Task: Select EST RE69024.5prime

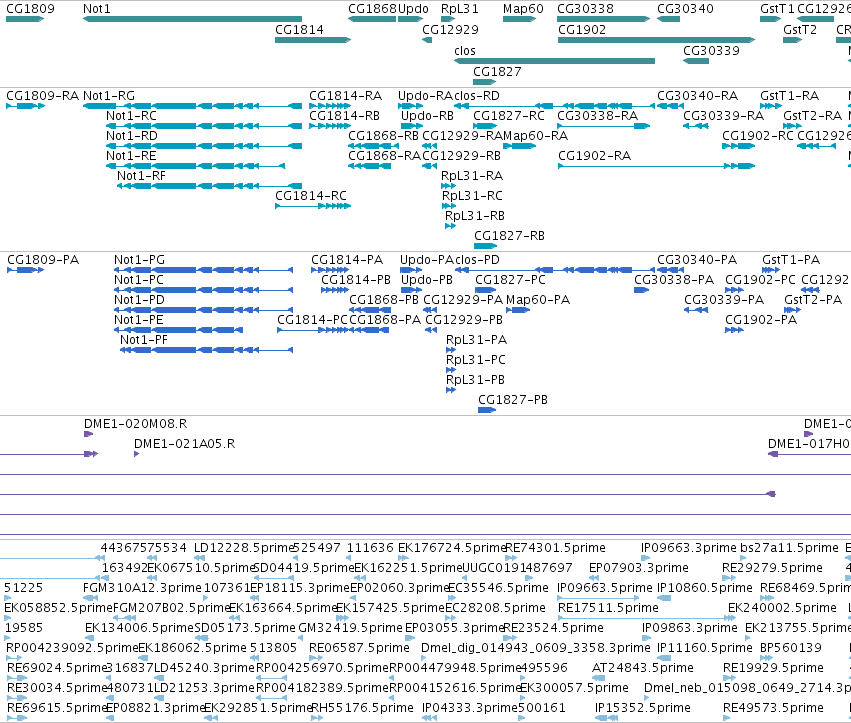Action: pos(17,678)
